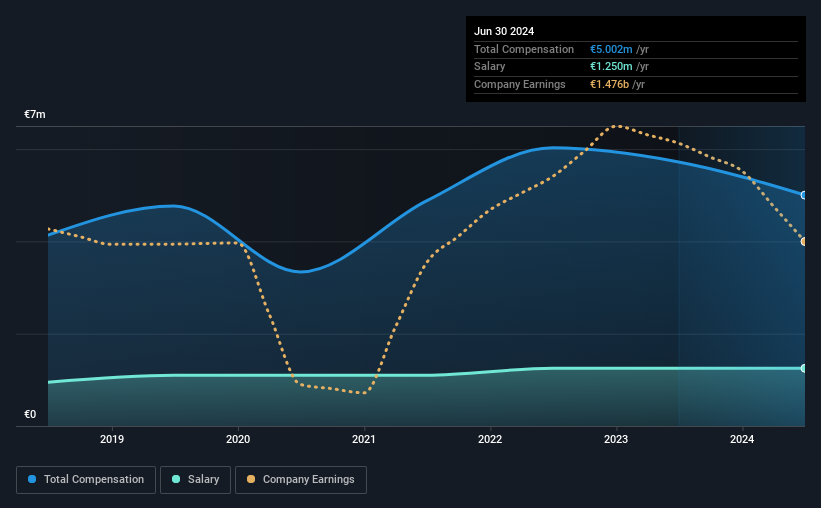Screen dimensions: 821x508
Task: Toggle the Salary legend button
Action: click(x=195, y=480)
